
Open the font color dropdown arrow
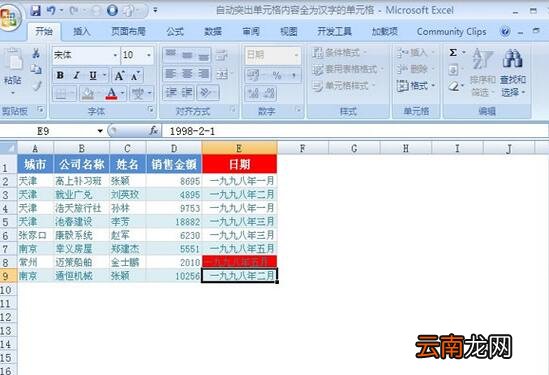tap(123, 94)
